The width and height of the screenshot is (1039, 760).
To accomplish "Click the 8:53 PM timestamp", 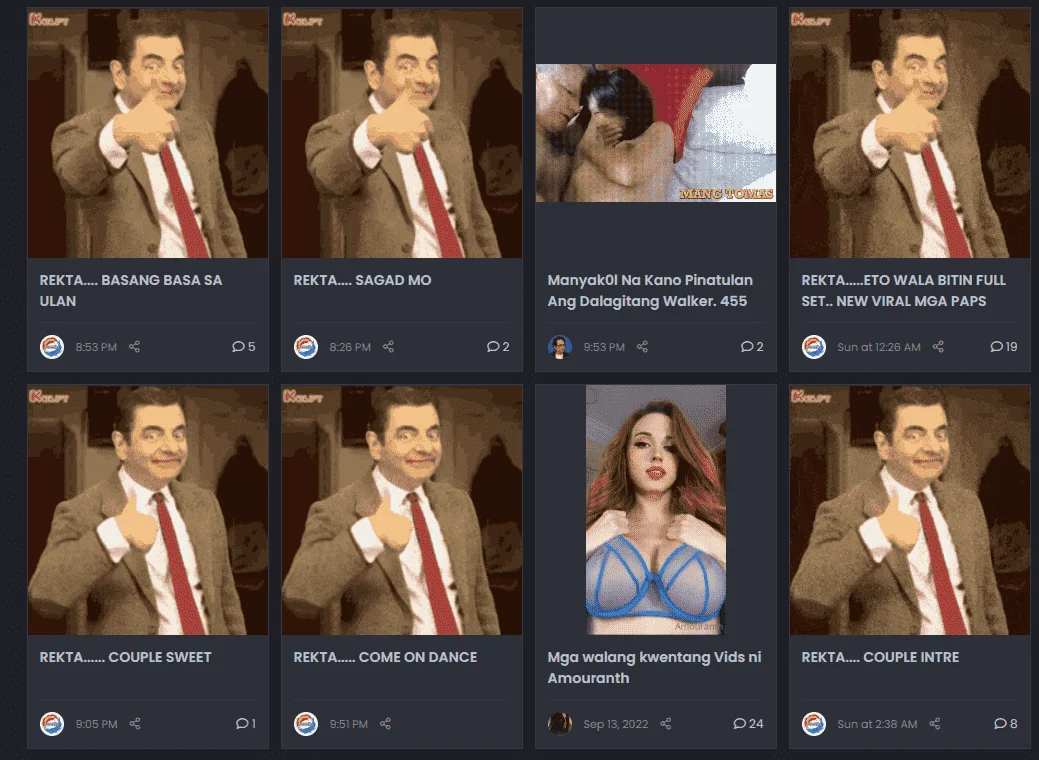I will click(x=96, y=347).
